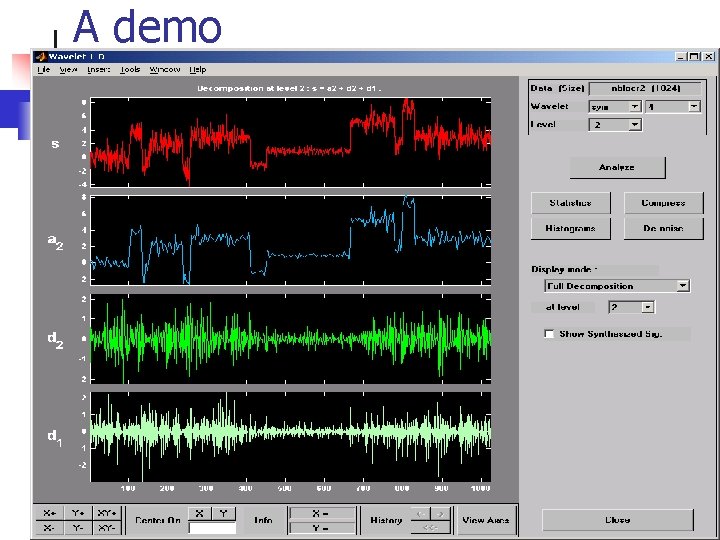Click the View Axes button
The height and width of the screenshot is (540, 720).
486,520
